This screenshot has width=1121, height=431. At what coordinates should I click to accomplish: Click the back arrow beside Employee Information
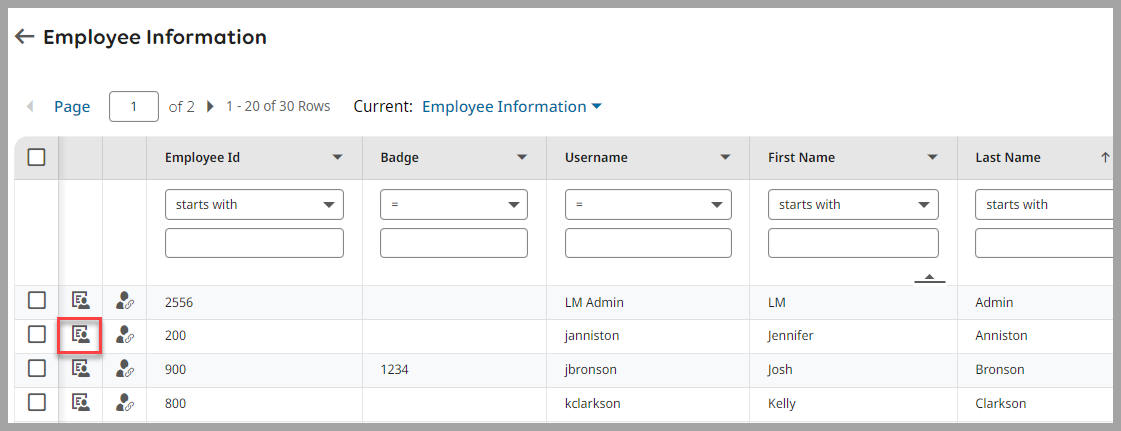[x=25, y=37]
